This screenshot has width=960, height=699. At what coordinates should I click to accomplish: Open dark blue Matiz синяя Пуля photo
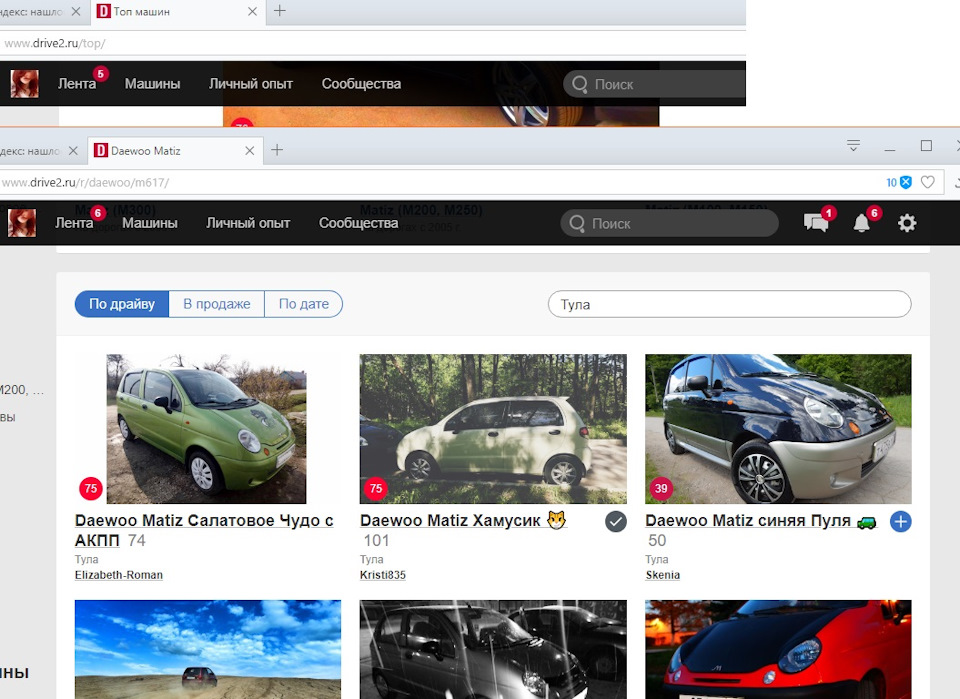pyautogui.click(x=778, y=429)
